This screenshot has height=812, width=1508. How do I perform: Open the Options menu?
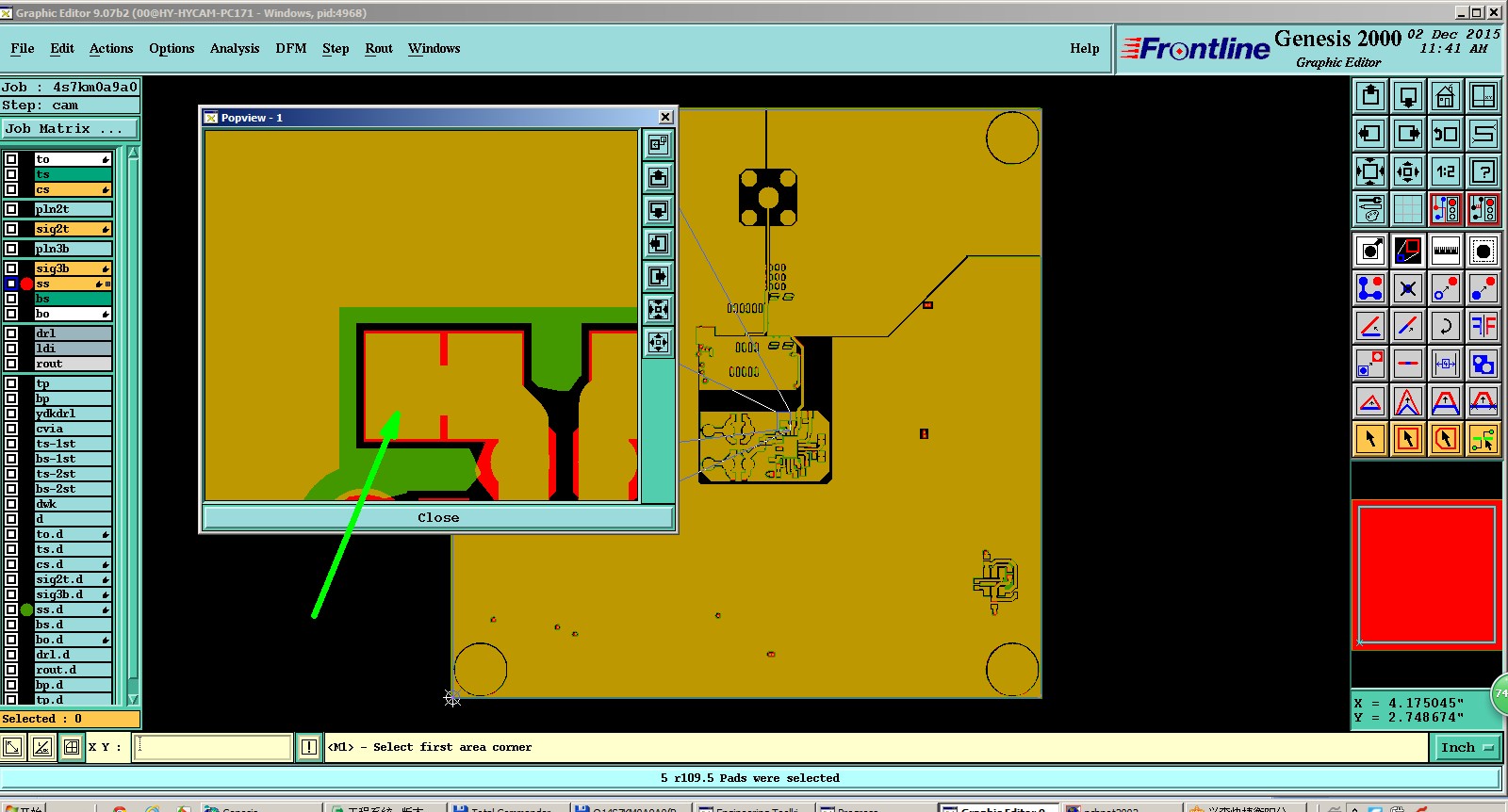tap(172, 48)
